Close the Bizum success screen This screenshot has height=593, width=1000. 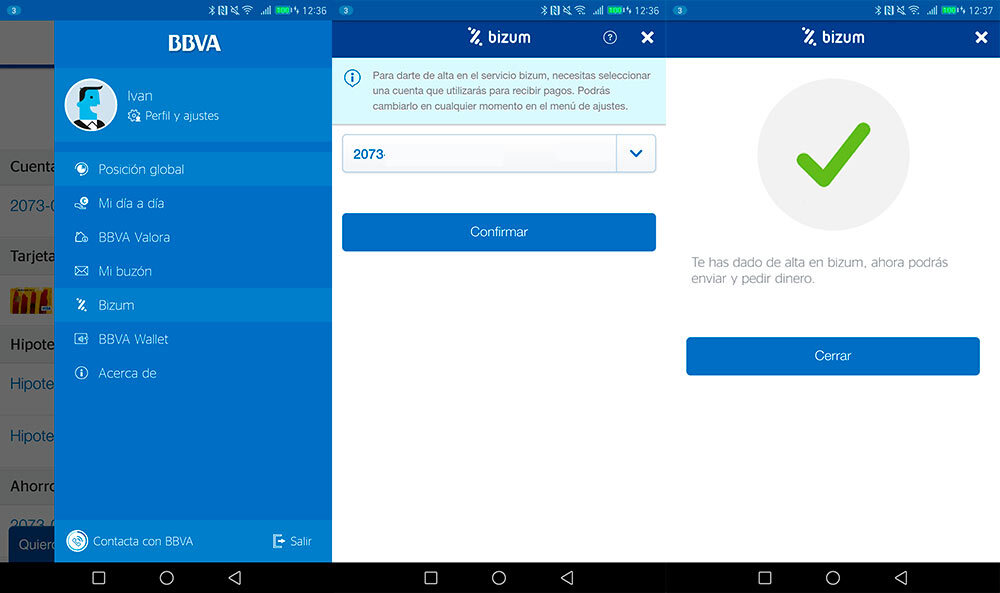(981, 37)
